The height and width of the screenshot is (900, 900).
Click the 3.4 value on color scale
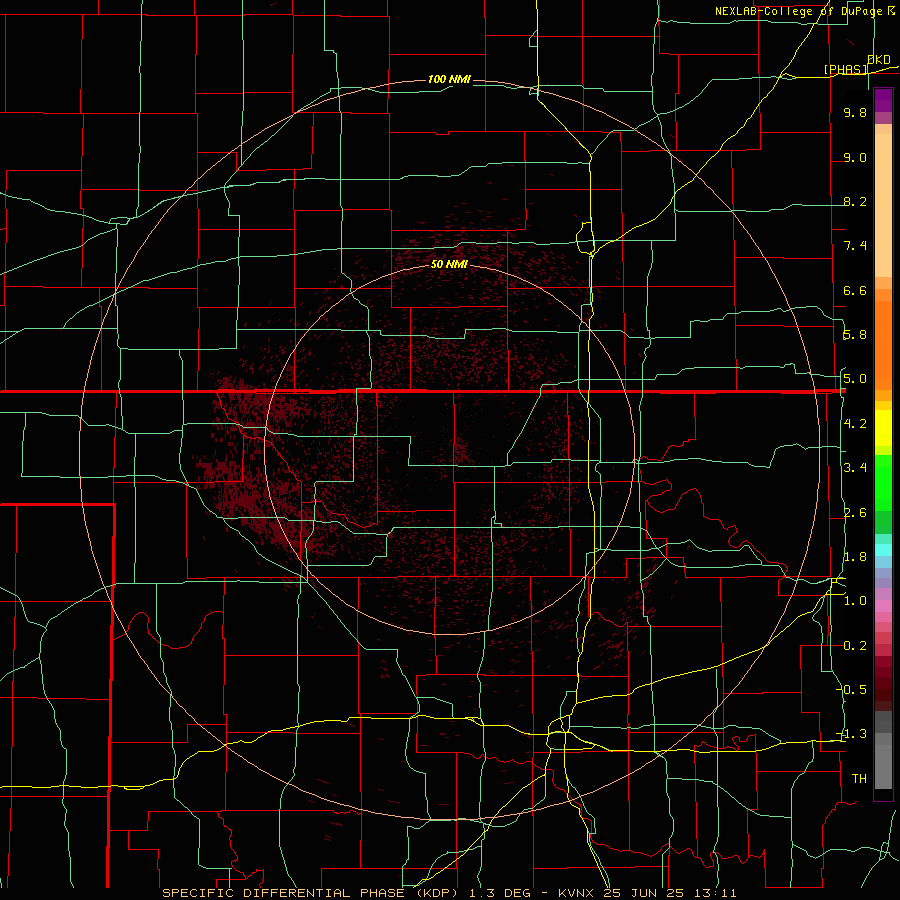coord(855,468)
